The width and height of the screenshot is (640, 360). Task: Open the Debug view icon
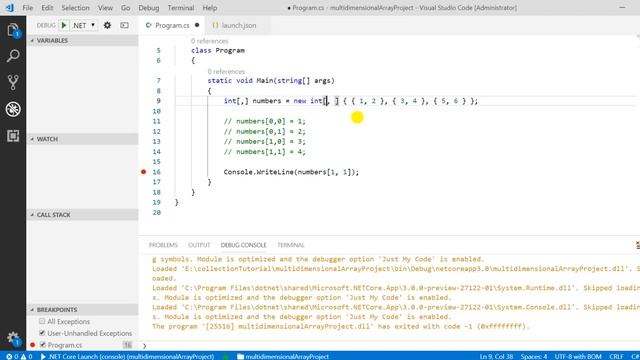(x=13, y=109)
